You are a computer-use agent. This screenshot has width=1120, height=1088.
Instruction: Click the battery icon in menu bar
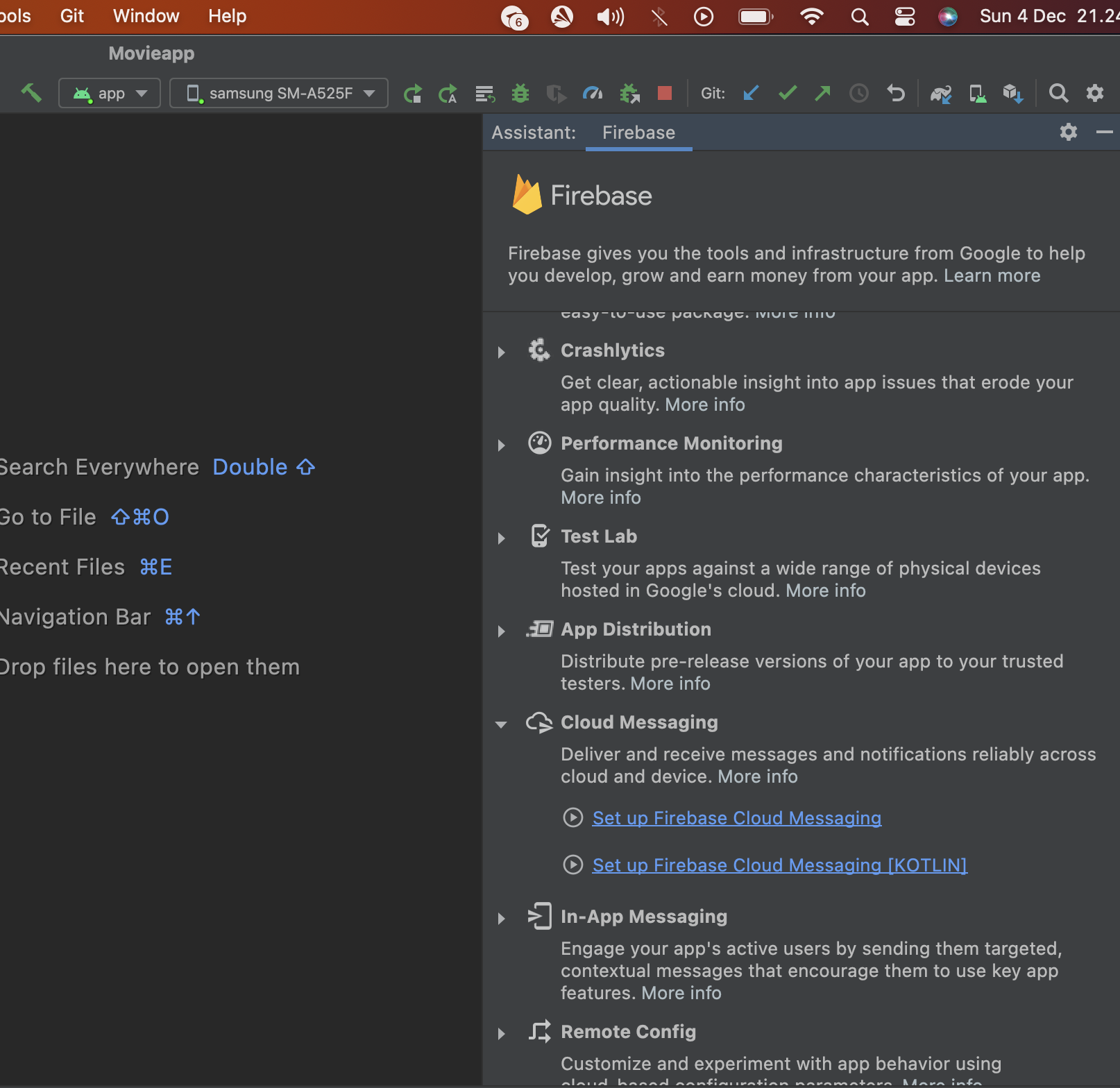click(756, 17)
